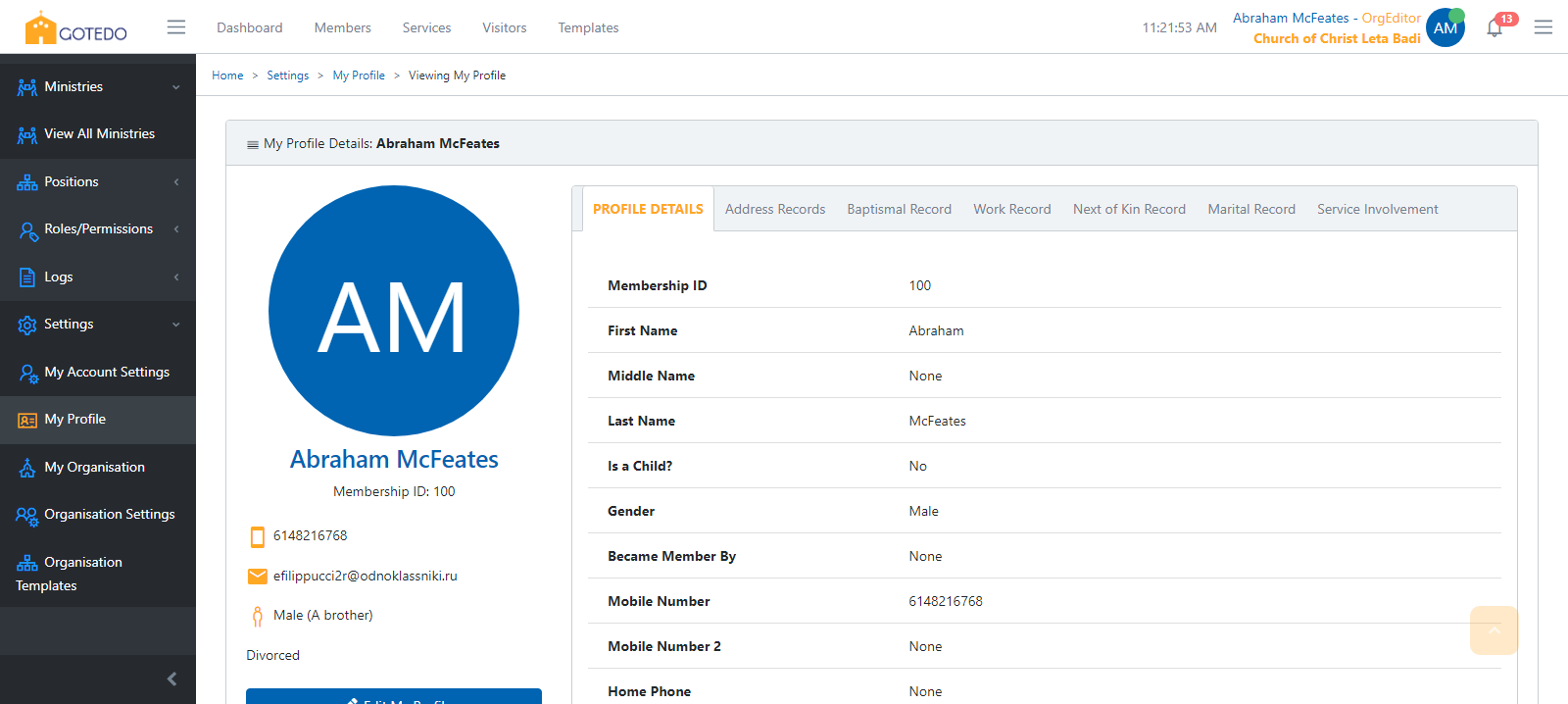Click AM user avatar in header

tap(1445, 27)
